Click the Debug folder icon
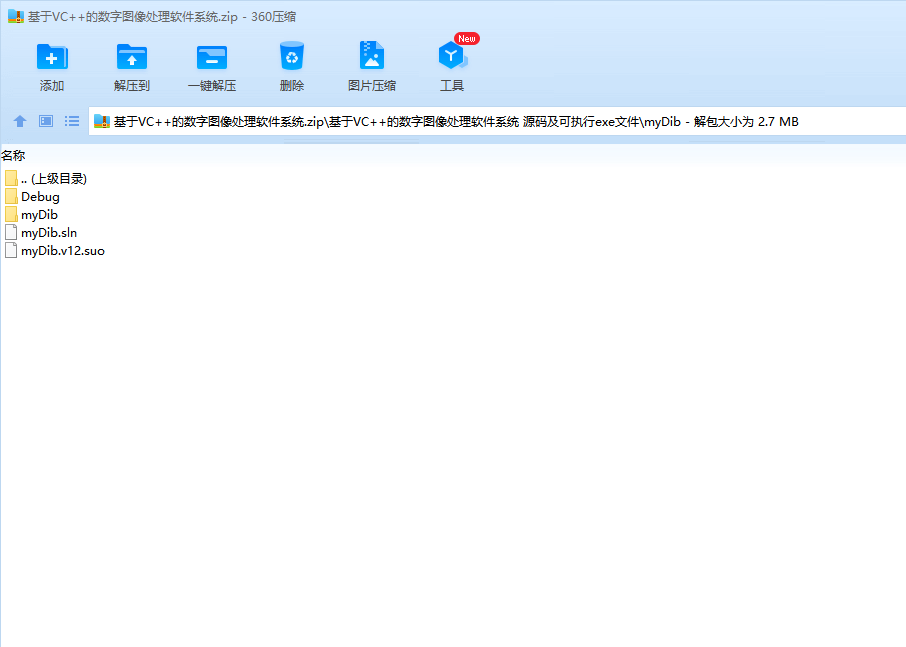906x647 pixels. coord(11,196)
